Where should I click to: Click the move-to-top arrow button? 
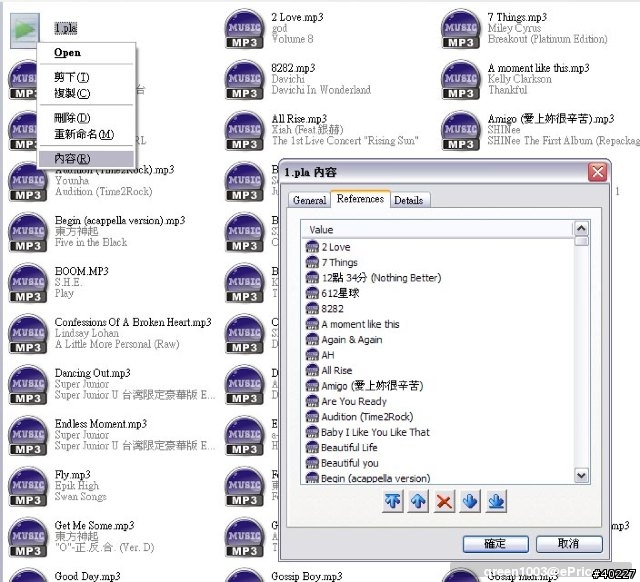tap(393, 501)
